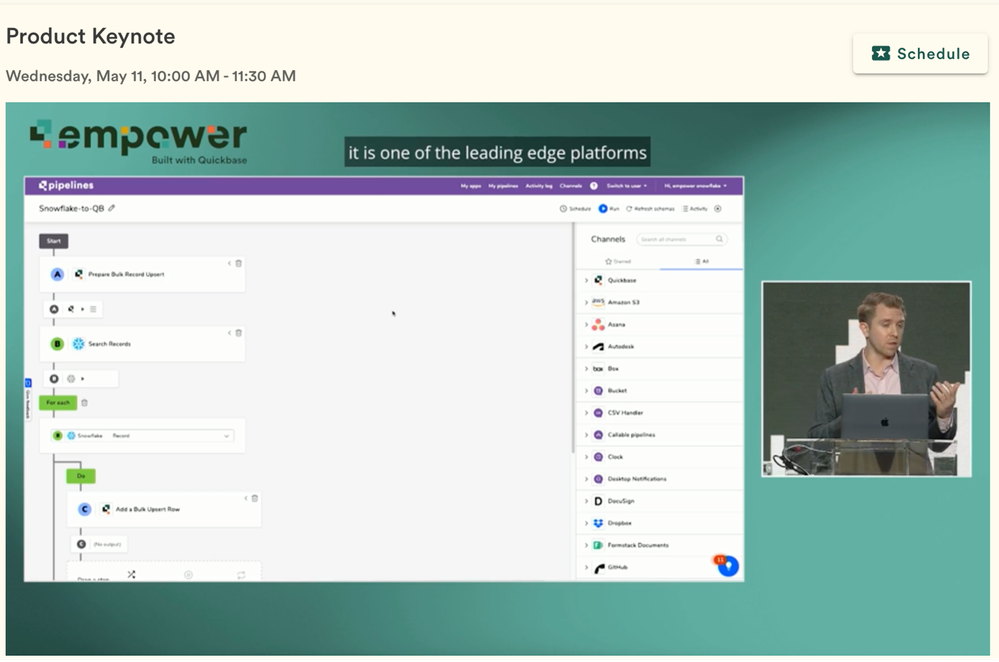Open Switch to user dropdown

click(626, 186)
